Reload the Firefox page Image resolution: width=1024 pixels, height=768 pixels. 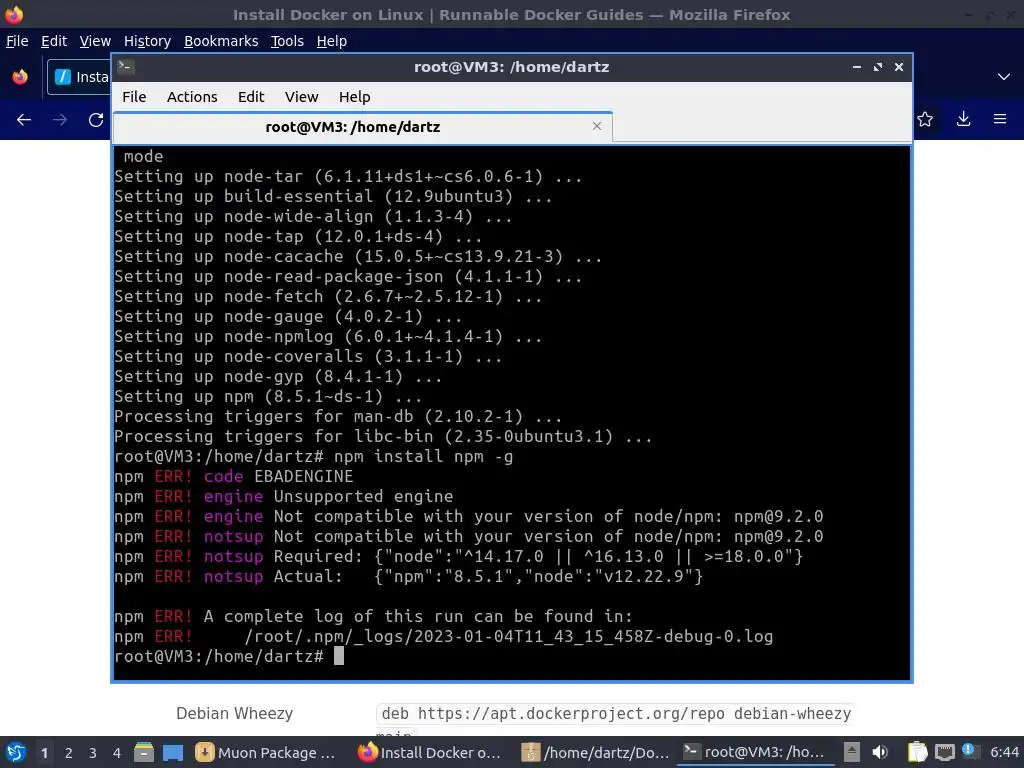(x=96, y=120)
